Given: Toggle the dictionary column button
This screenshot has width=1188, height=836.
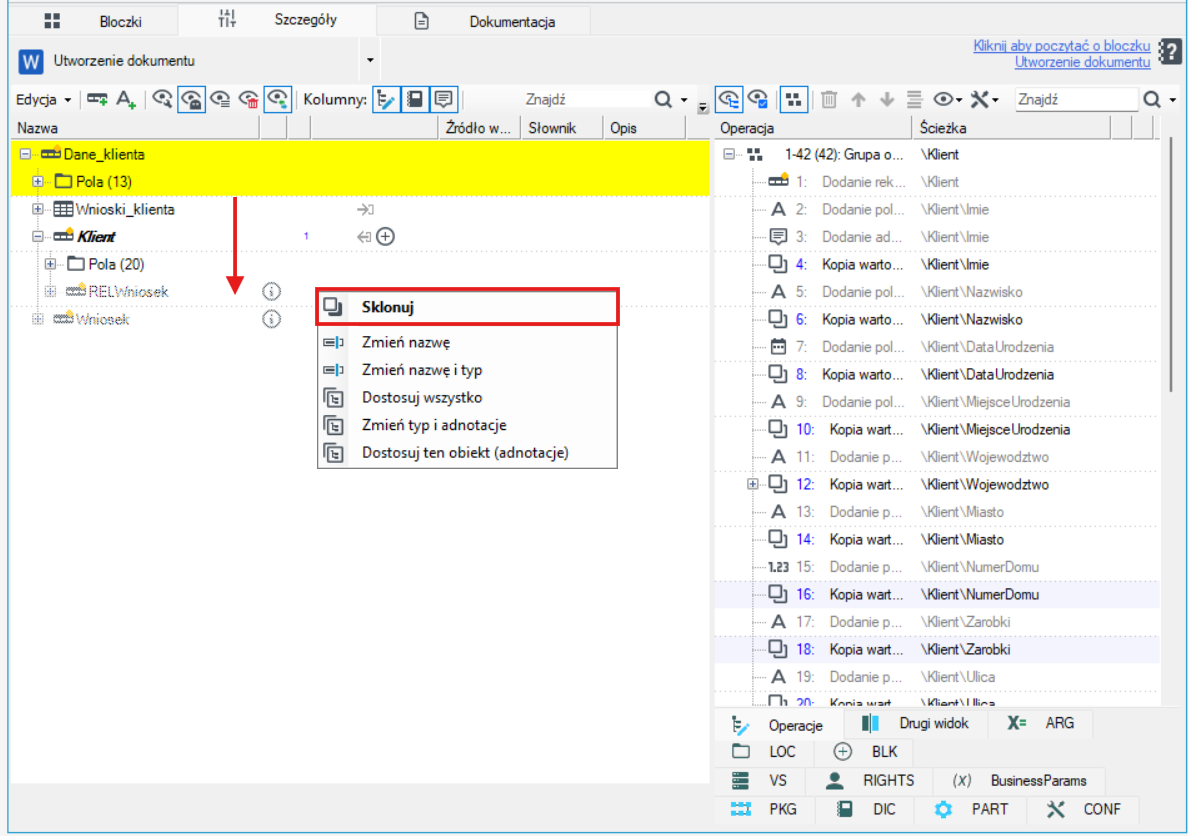Looking at the screenshot, I should point(414,99).
